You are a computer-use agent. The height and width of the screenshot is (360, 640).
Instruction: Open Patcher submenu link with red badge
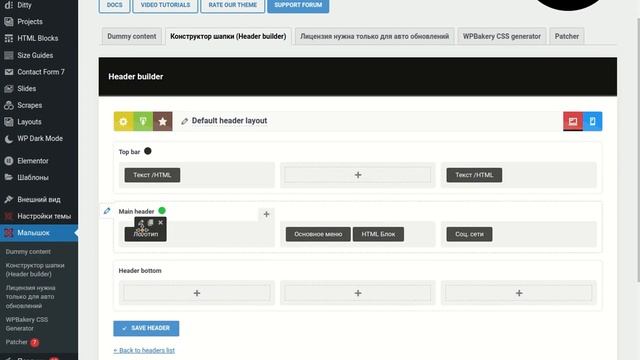22,342
